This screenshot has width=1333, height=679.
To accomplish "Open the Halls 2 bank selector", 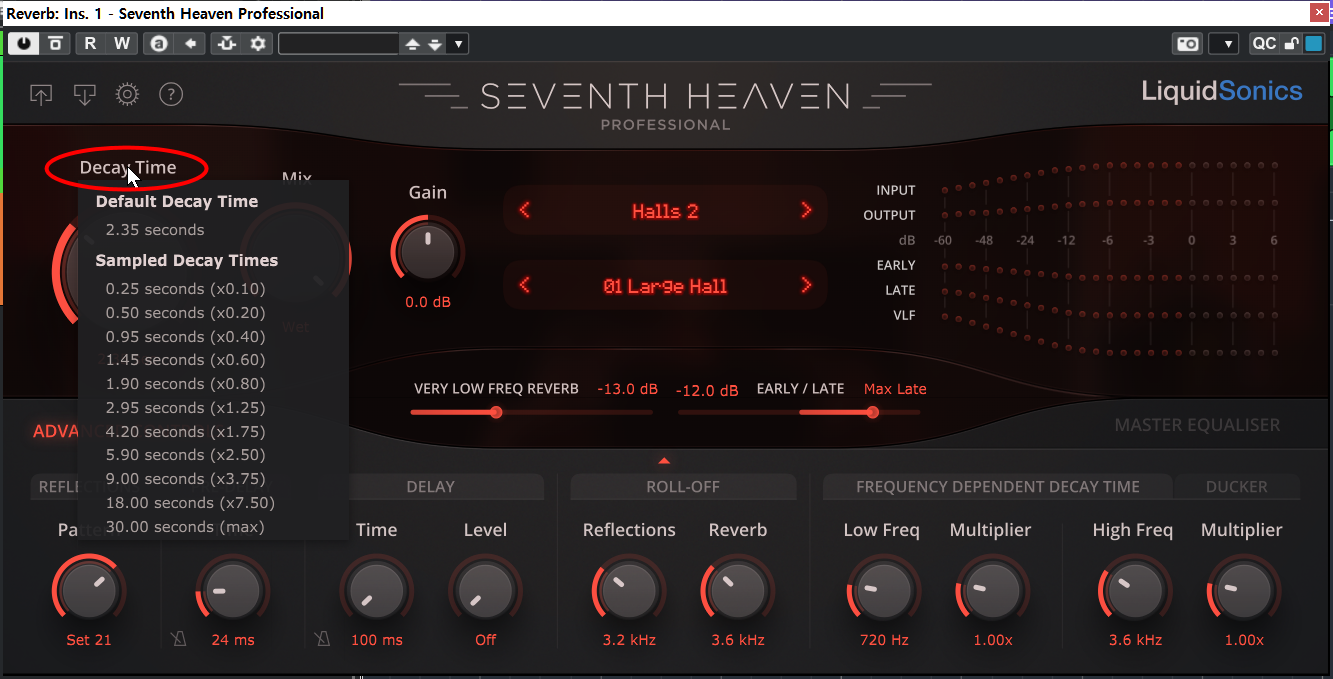I will [x=665, y=211].
